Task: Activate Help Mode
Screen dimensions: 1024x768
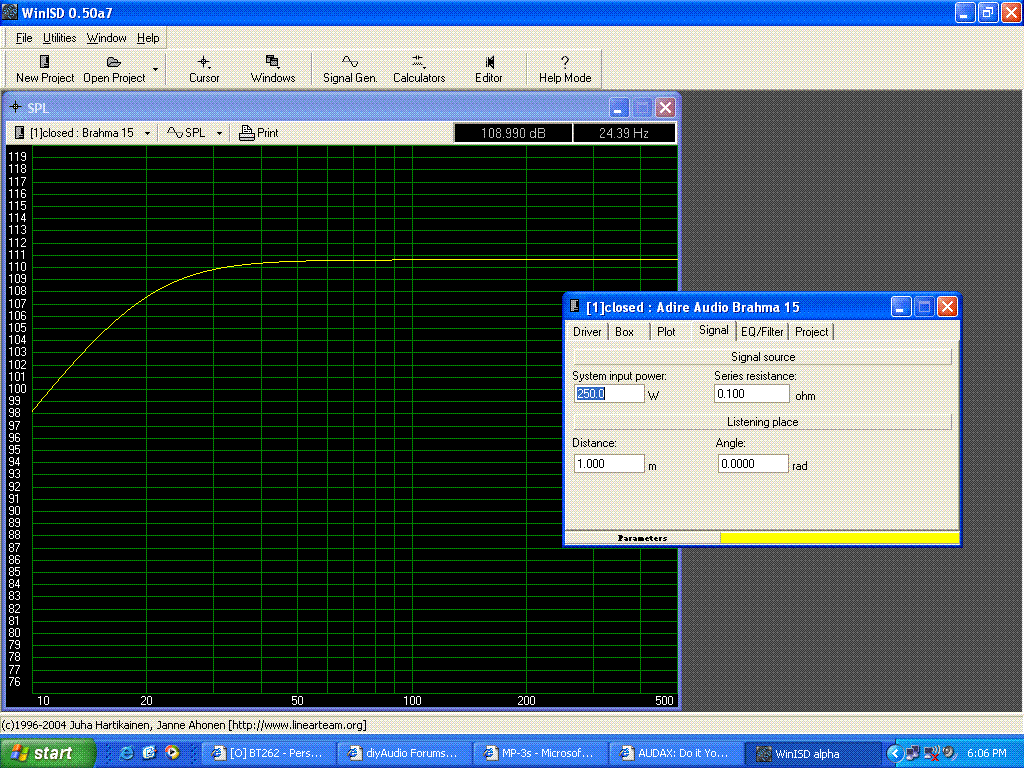Action: coord(565,69)
